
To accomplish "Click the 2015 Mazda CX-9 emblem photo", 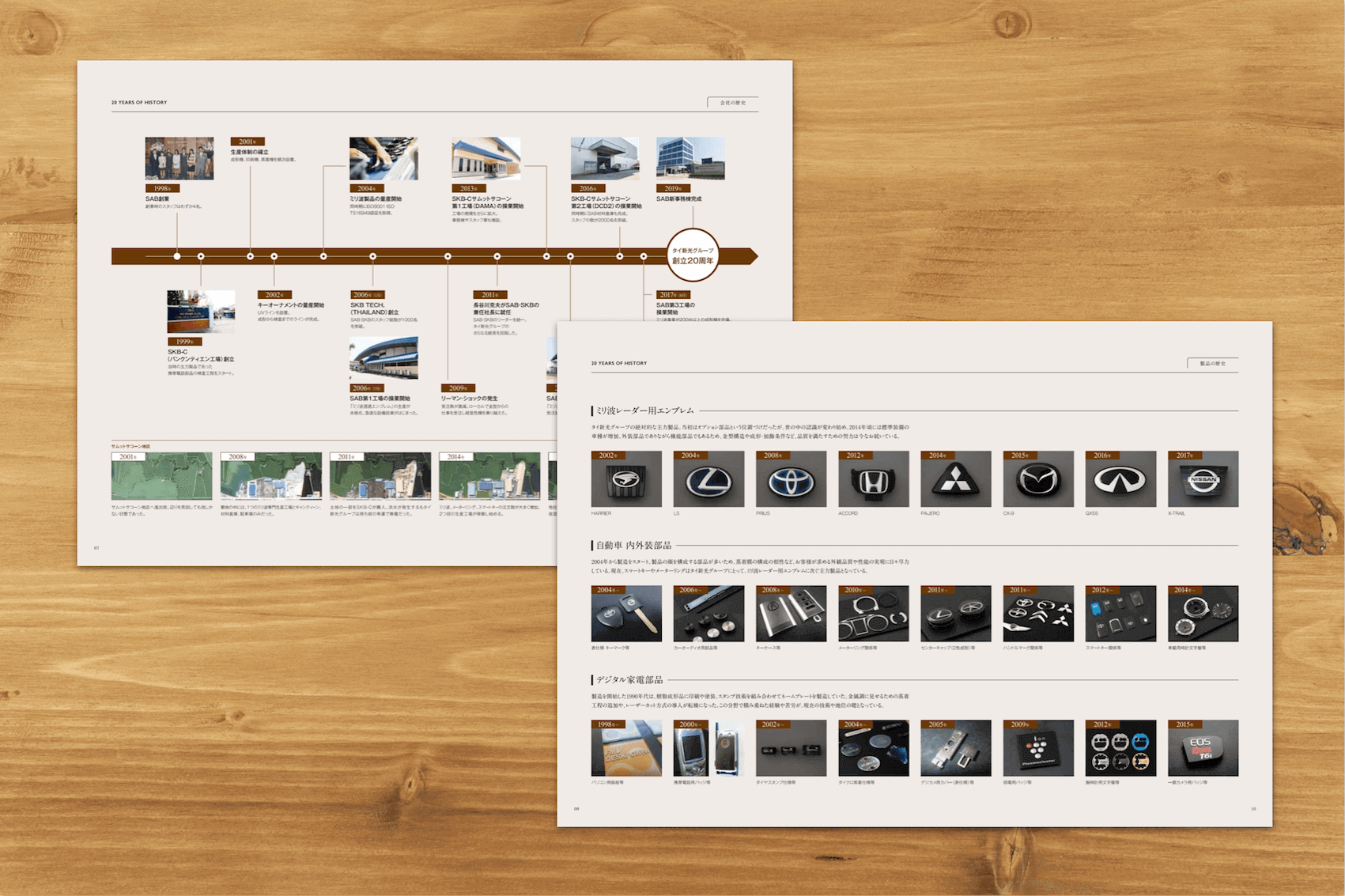I will (1038, 479).
